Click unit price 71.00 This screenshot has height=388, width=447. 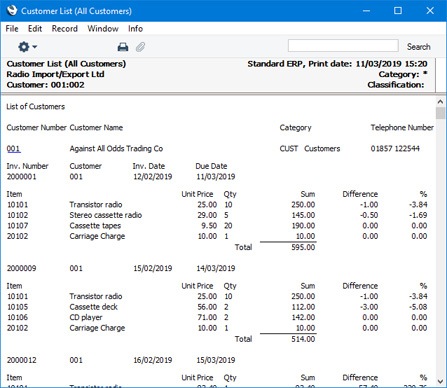tap(207, 318)
